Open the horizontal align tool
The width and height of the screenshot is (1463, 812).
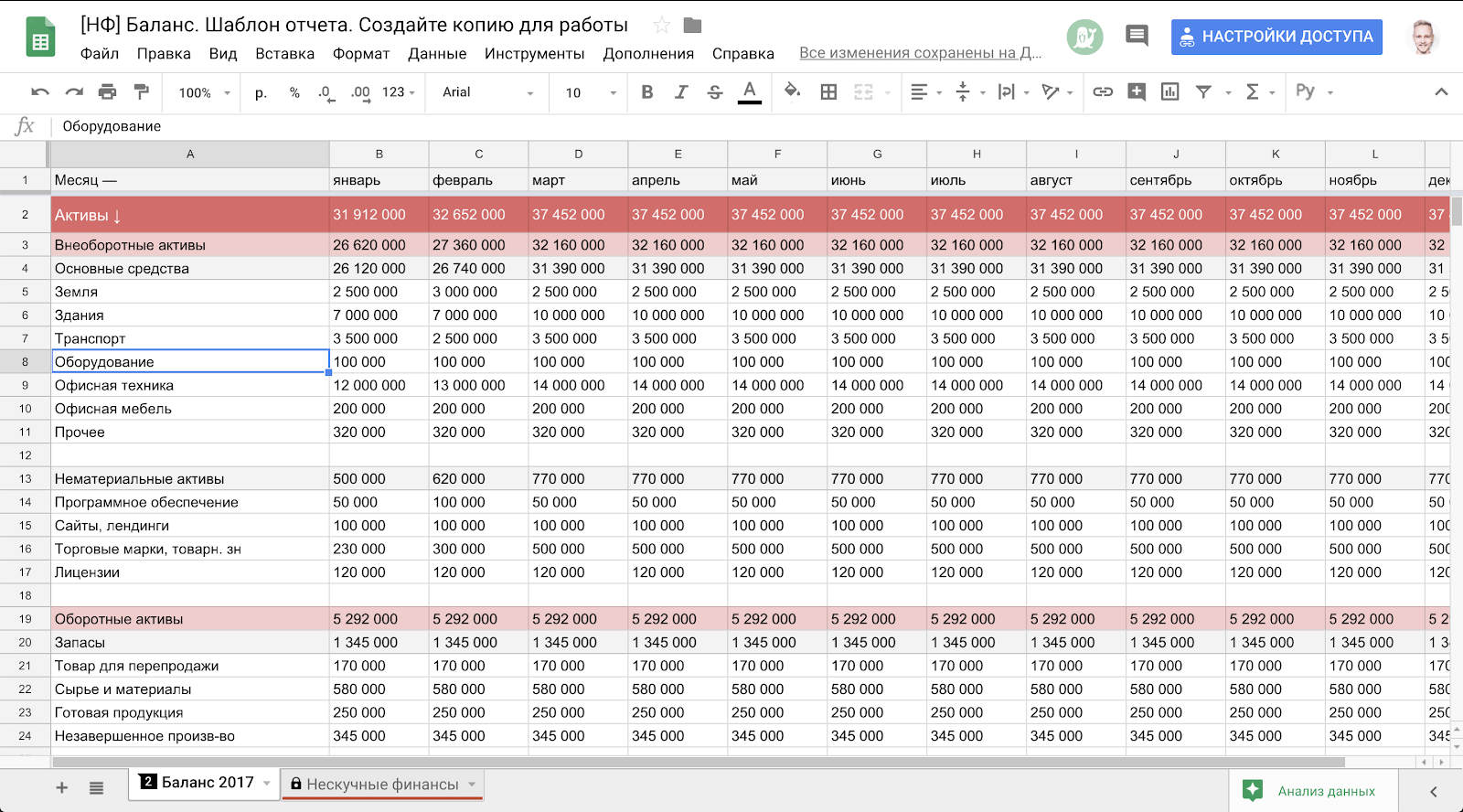919,92
